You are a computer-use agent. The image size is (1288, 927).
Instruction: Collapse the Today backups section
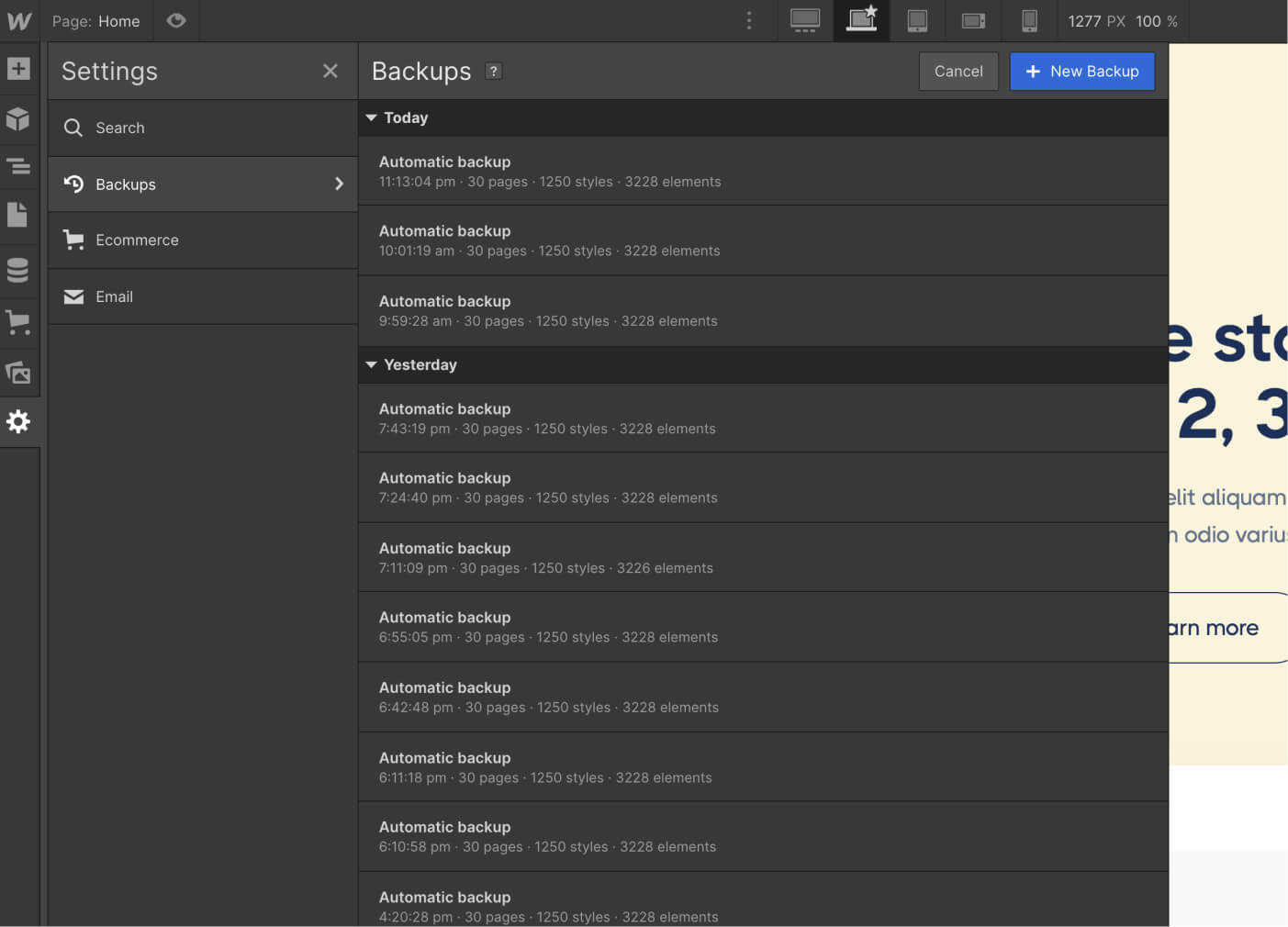pos(371,117)
